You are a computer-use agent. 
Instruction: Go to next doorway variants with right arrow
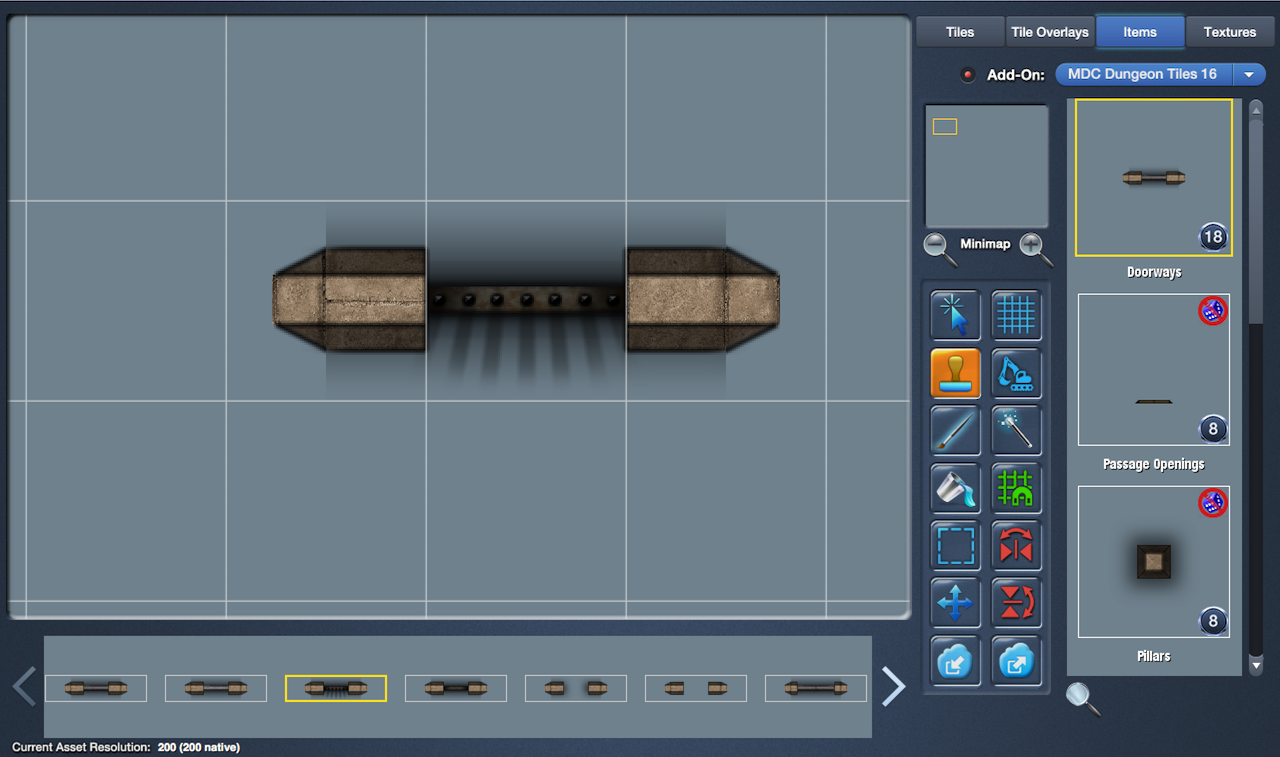pyautogui.click(x=893, y=687)
